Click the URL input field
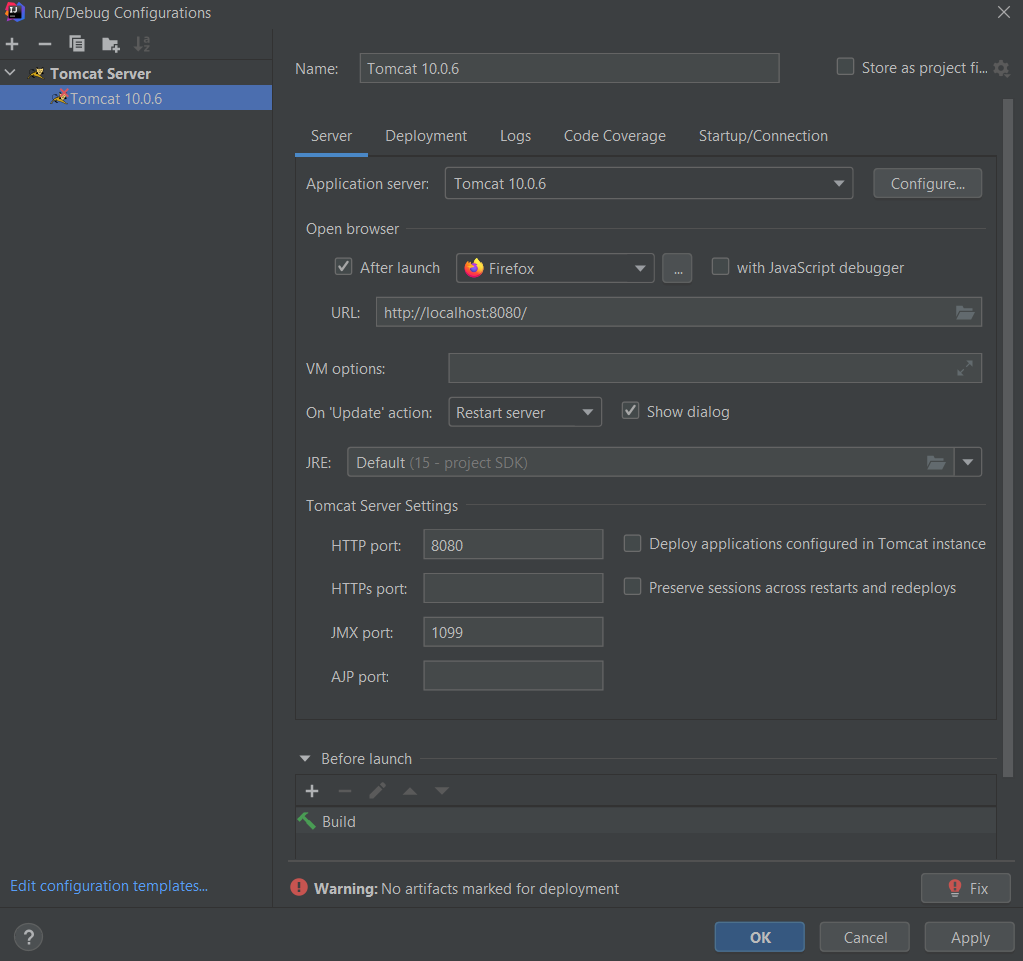The image size is (1023, 961). (x=679, y=313)
